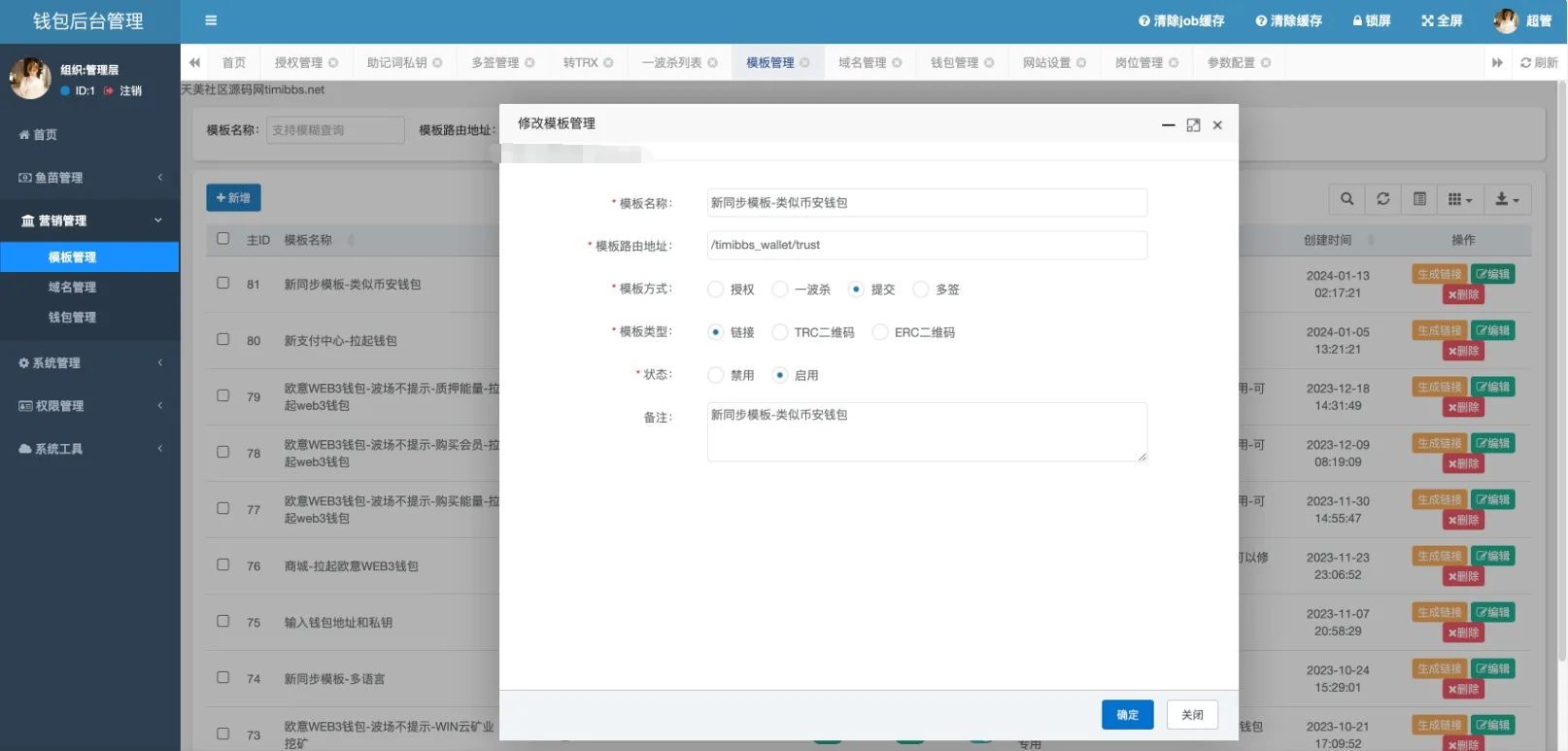Click the 模板路由地址 input field

coord(926,246)
